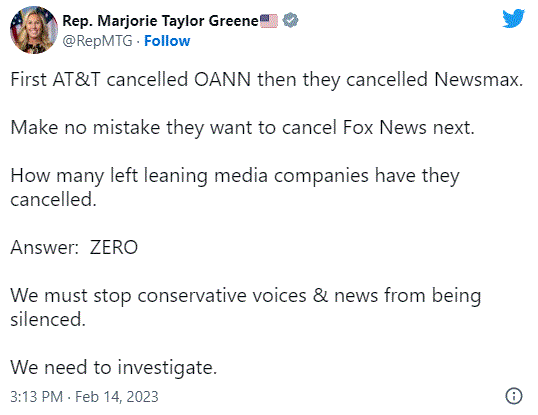Click the US flag emoji after Greene
The width and height of the screenshot is (538, 415).
point(269,21)
